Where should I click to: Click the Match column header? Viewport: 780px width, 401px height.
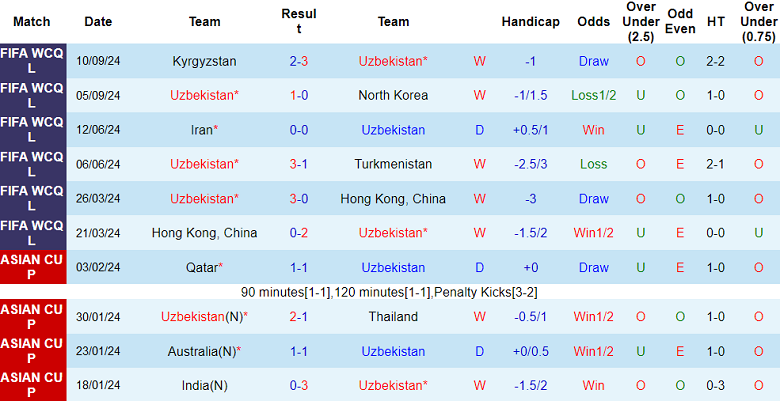click(32, 22)
